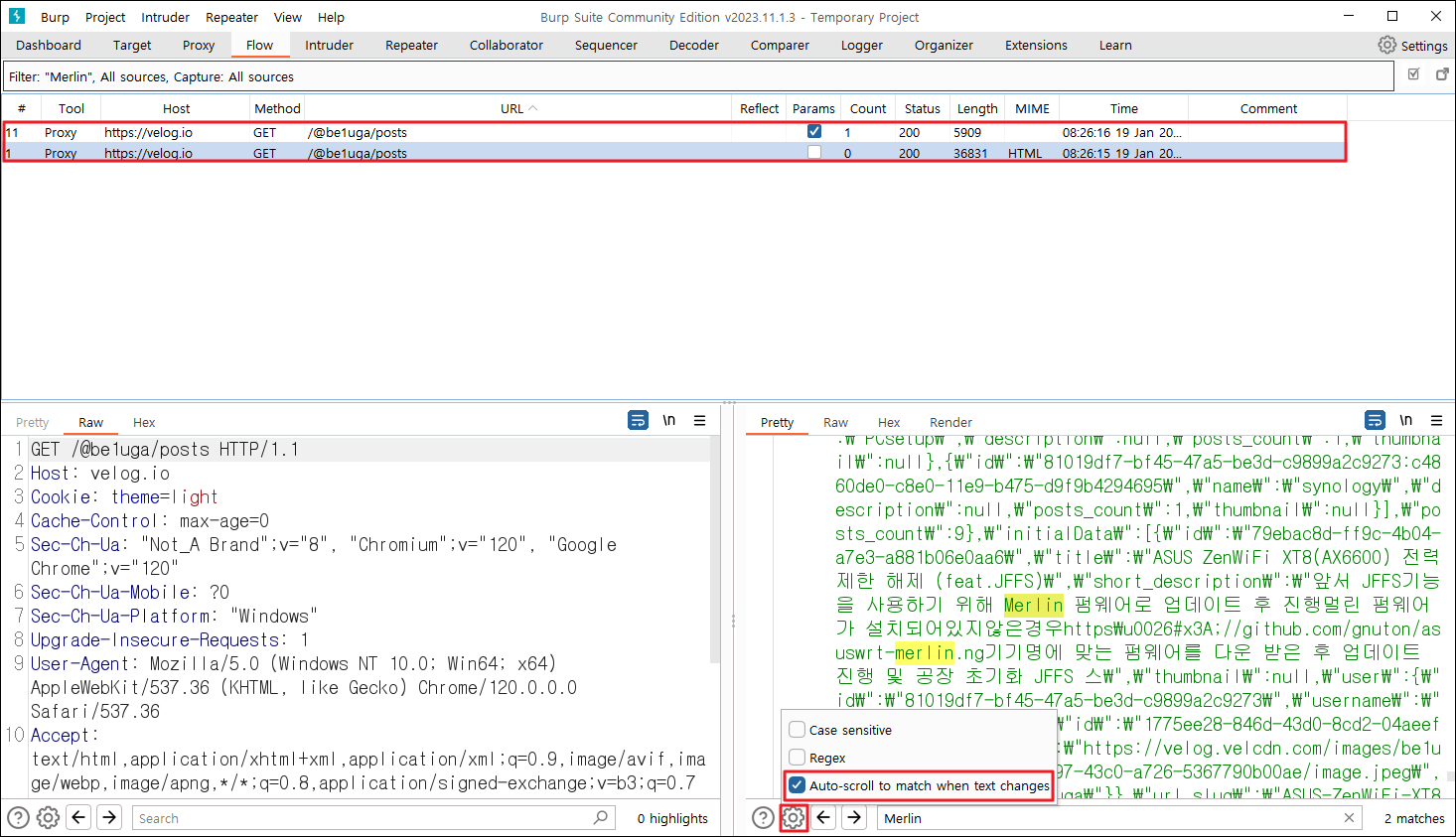Switch to the Comparer tab

pos(780,45)
